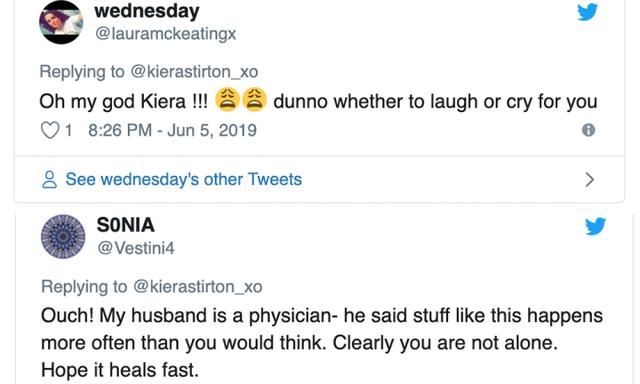Open @kierastirton_xo mention in SONIA's reply
The height and width of the screenshot is (384, 640).
(x=198, y=286)
